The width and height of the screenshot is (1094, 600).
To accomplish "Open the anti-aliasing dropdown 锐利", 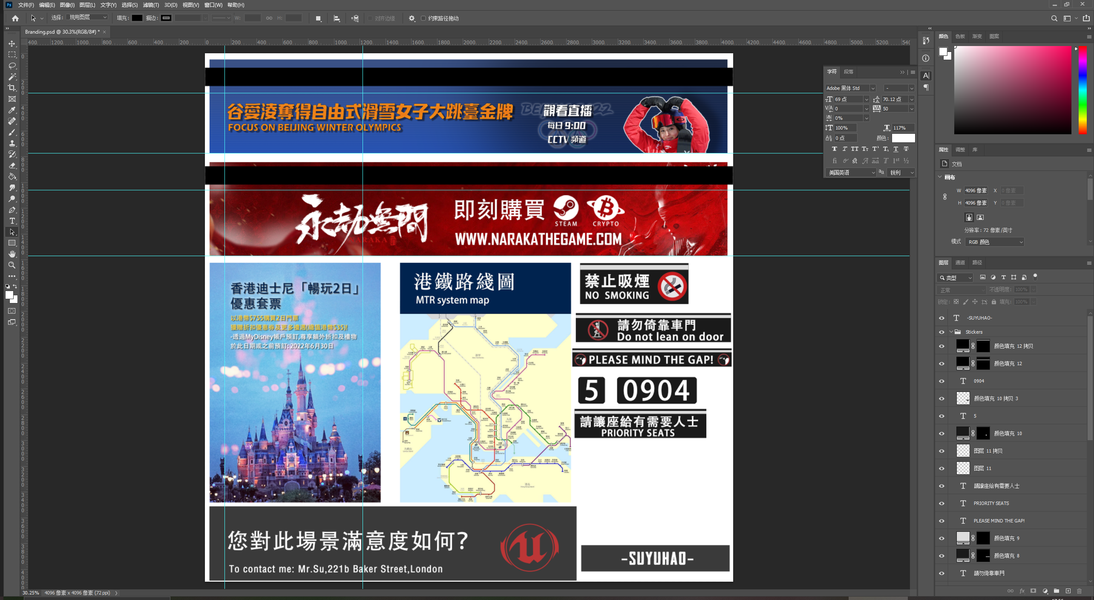I will click(x=901, y=172).
